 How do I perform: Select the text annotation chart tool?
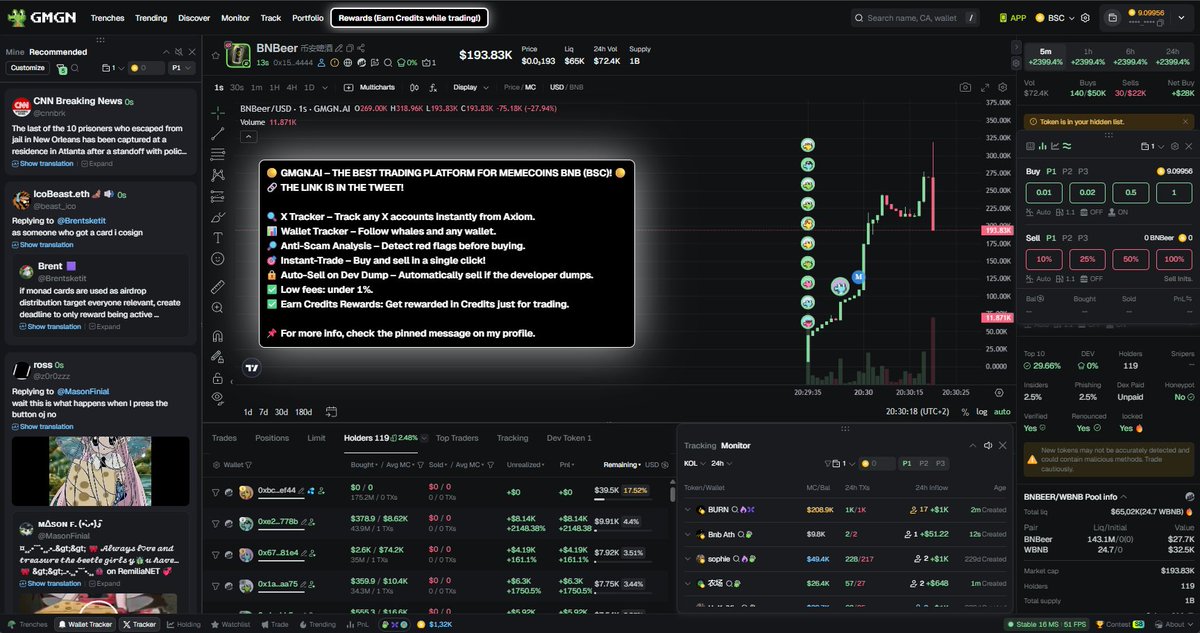click(x=218, y=238)
